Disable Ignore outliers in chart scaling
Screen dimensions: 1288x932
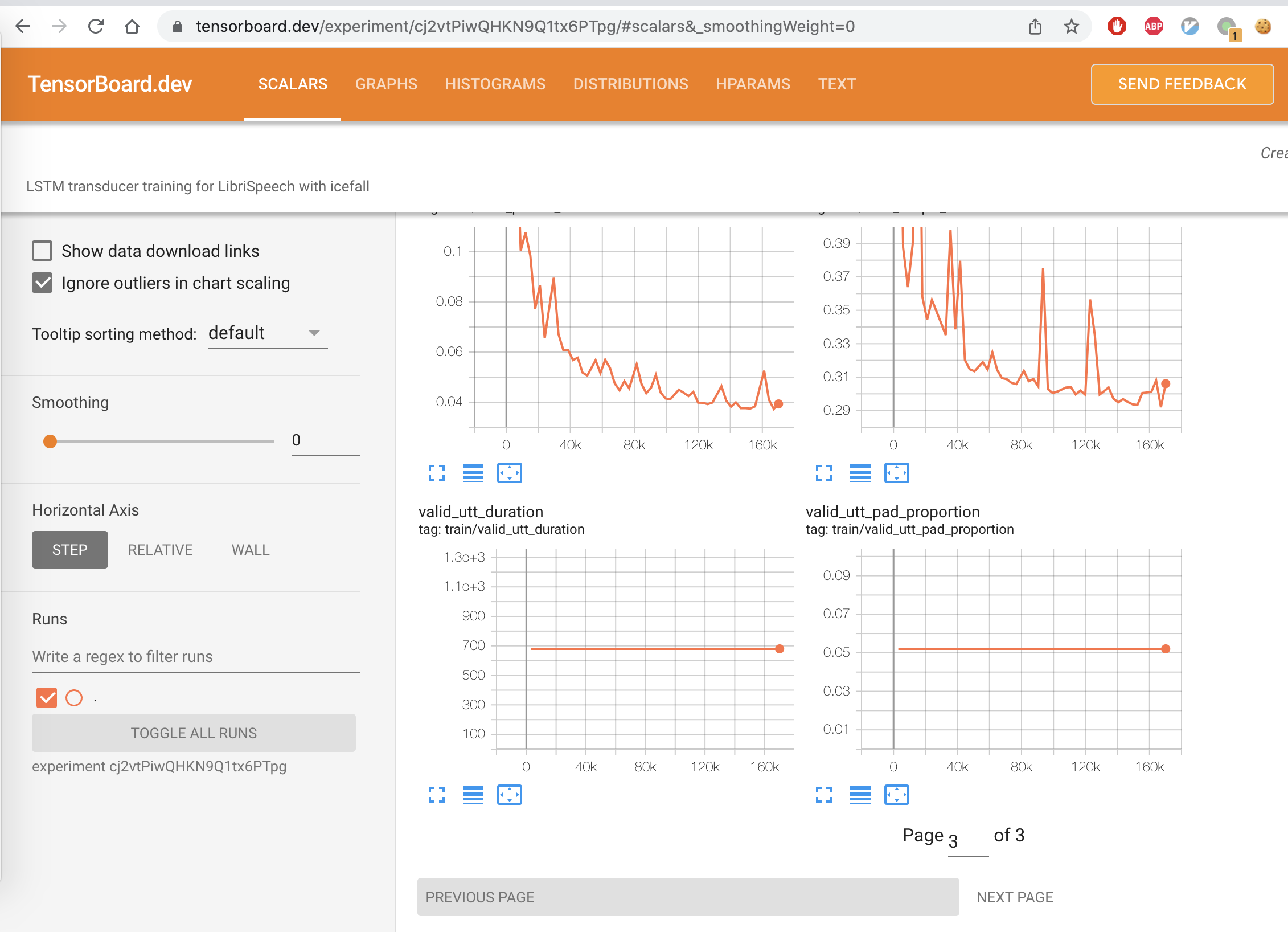42,283
